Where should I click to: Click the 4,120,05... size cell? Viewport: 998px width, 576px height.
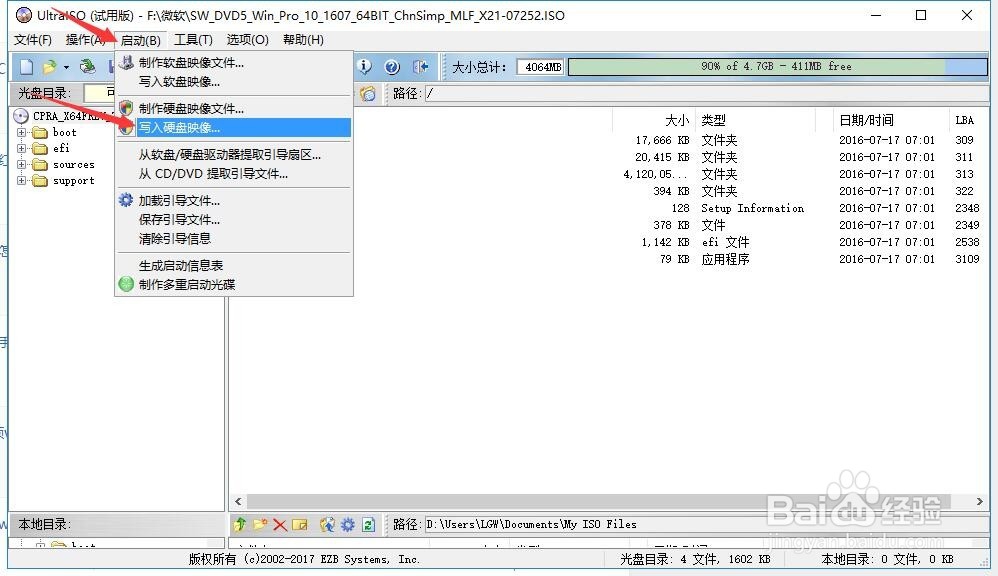(x=656, y=174)
